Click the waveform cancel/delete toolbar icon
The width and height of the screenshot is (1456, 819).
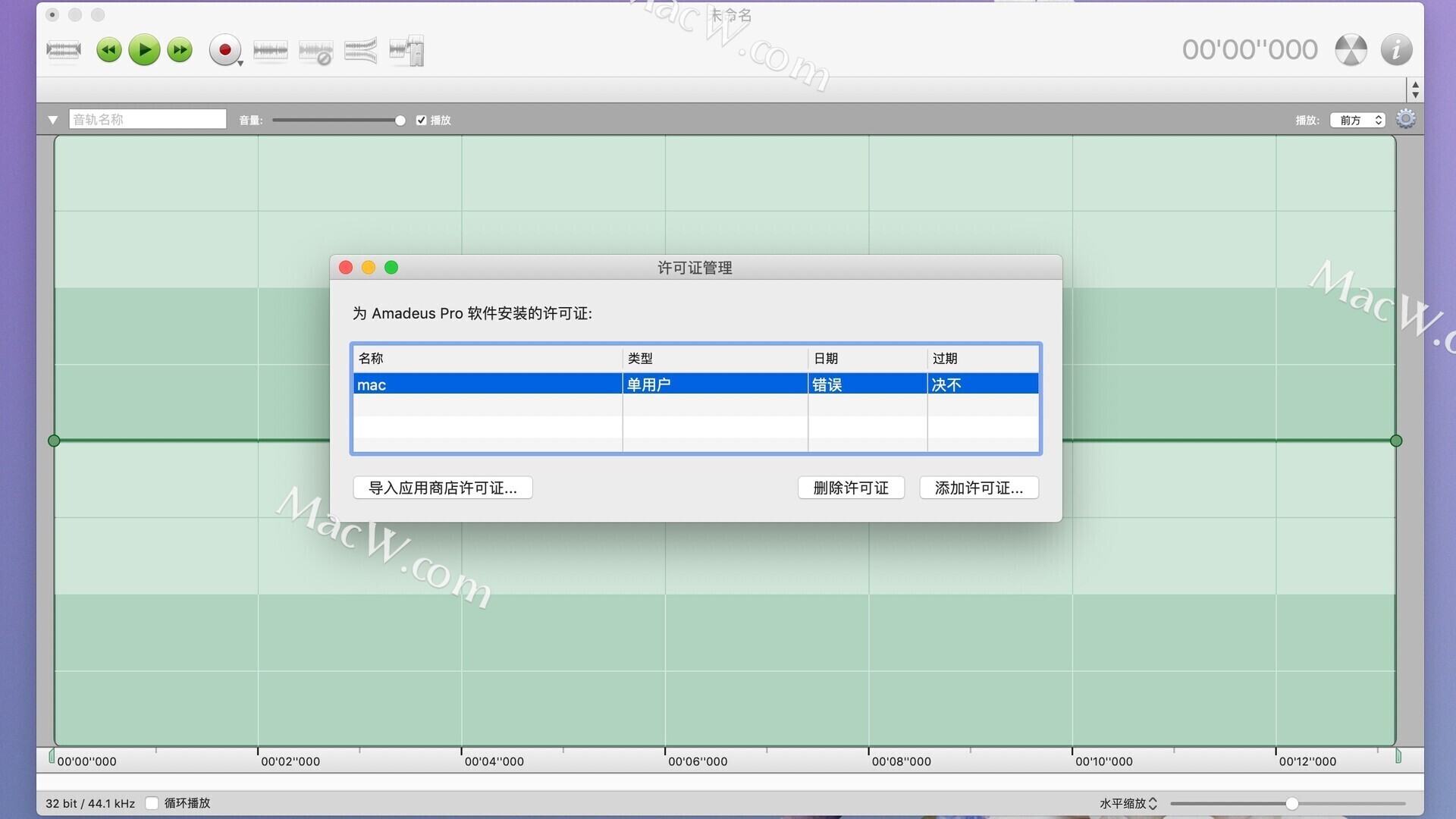[x=316, y=52]
